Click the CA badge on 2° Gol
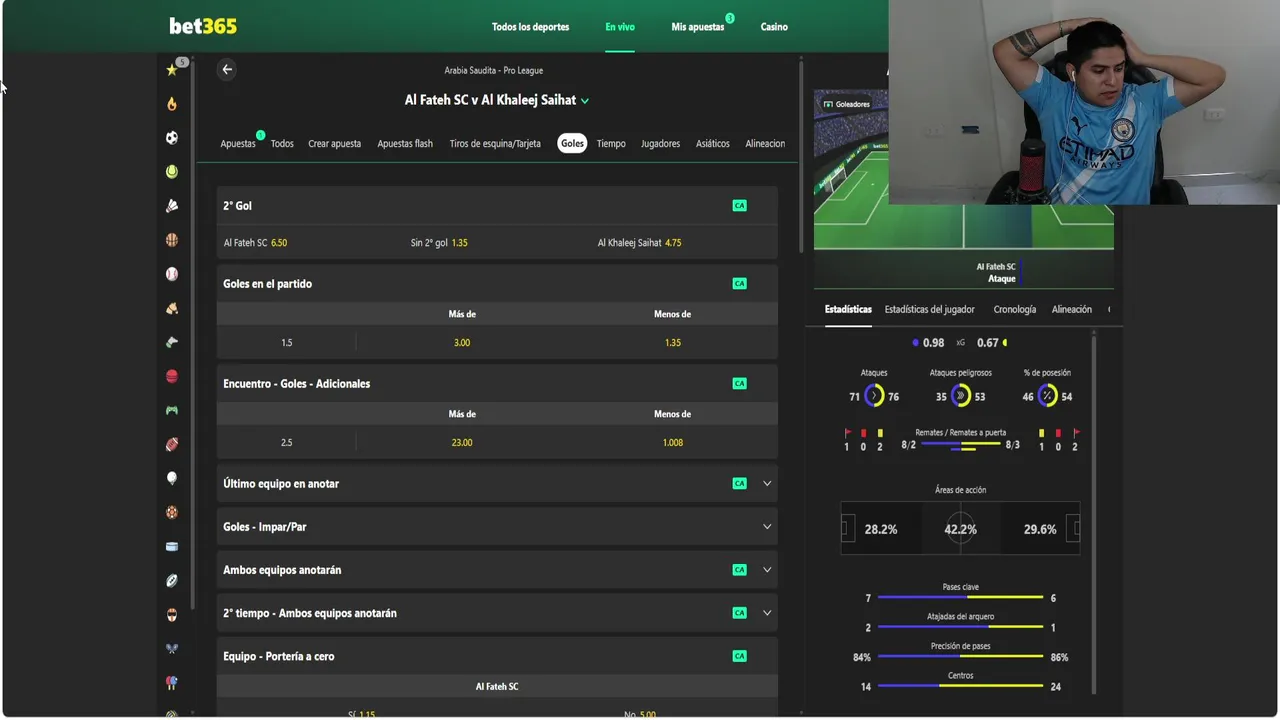Image resolution: width=1280 pixels, height=720 pixels. (x=739, y=205)
